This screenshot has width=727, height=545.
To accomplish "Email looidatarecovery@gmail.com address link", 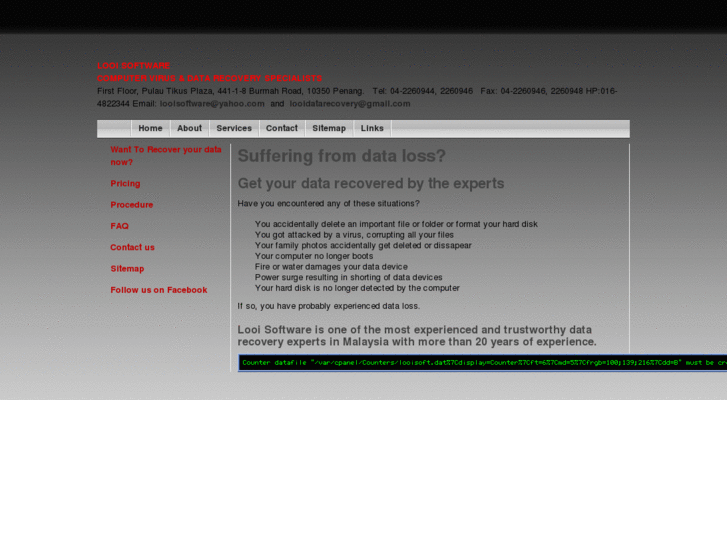I will click(350, 104).
